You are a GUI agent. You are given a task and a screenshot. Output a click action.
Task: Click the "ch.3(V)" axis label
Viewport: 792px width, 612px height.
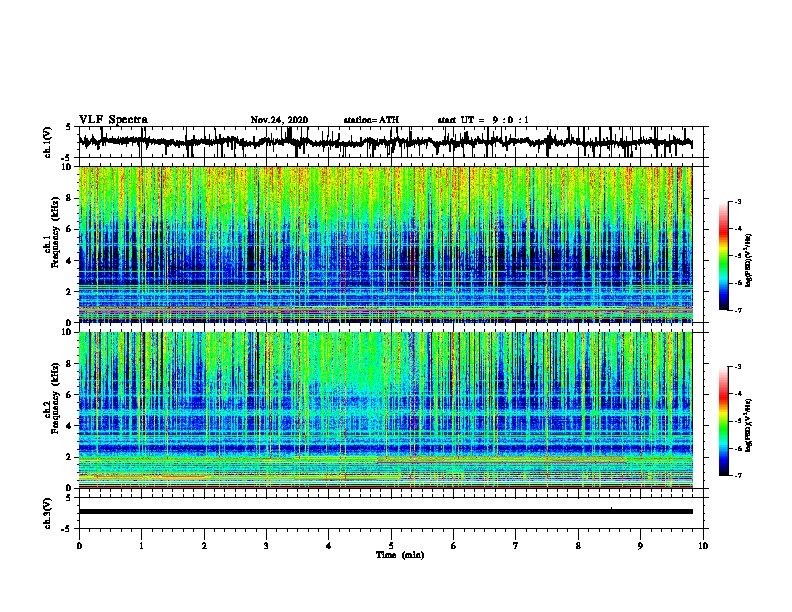48,514
